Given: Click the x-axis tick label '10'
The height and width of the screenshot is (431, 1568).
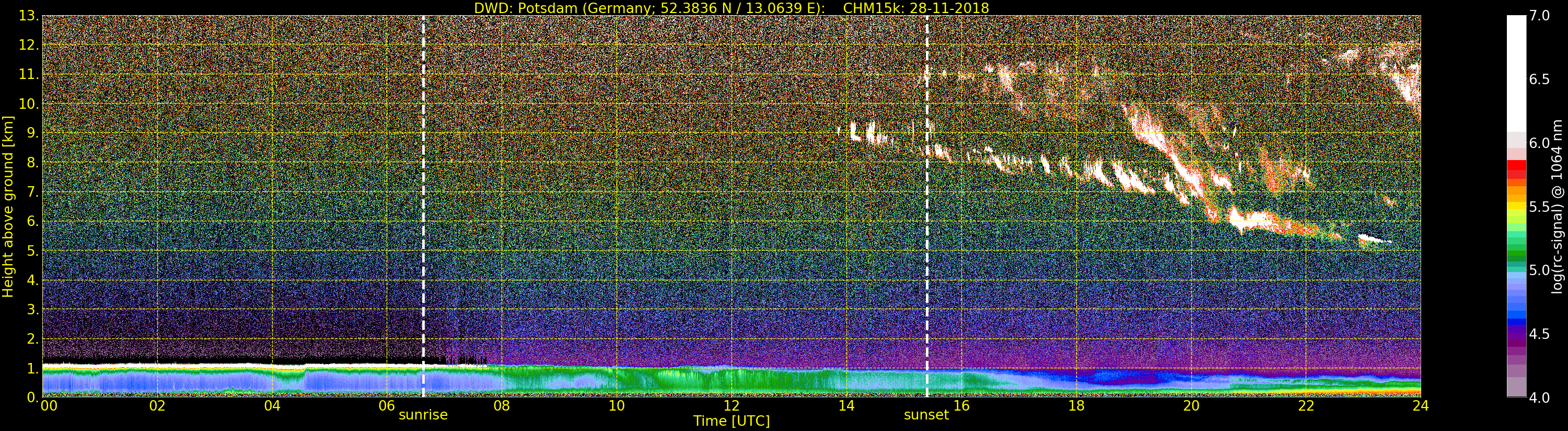Looking at the screenshot, I should click(617, 406).
